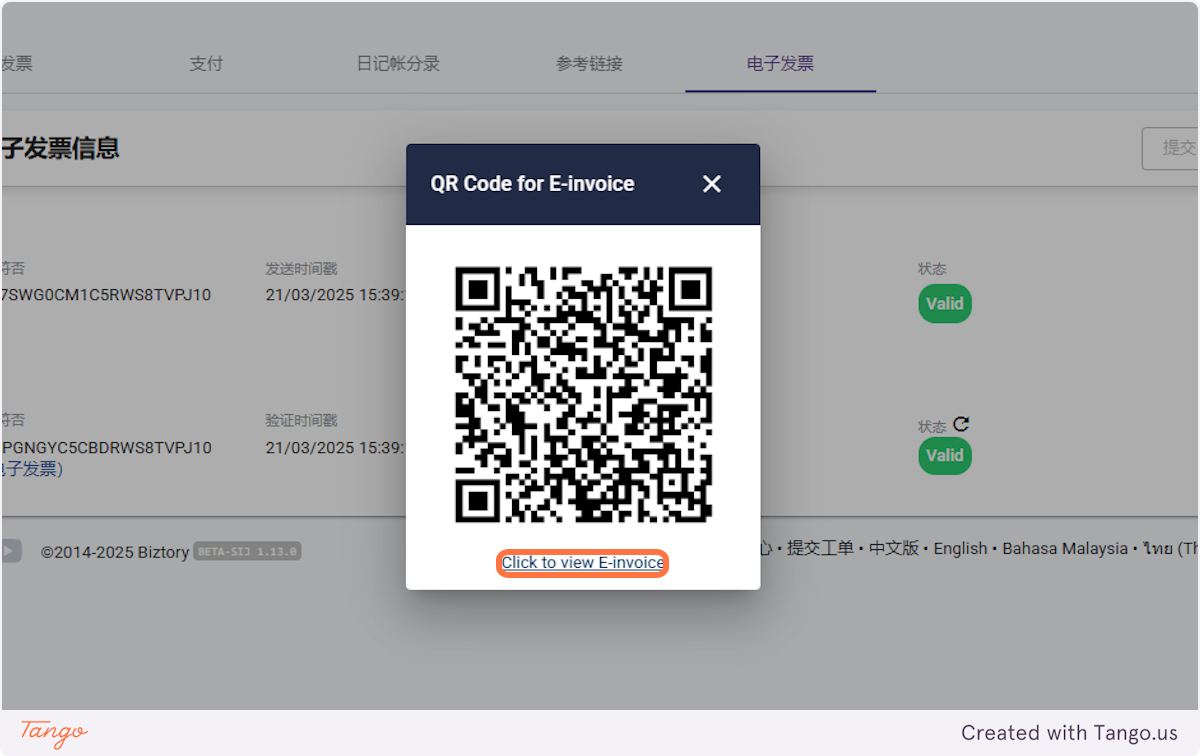Open the Click to view E-invoice link

(583, 563)
